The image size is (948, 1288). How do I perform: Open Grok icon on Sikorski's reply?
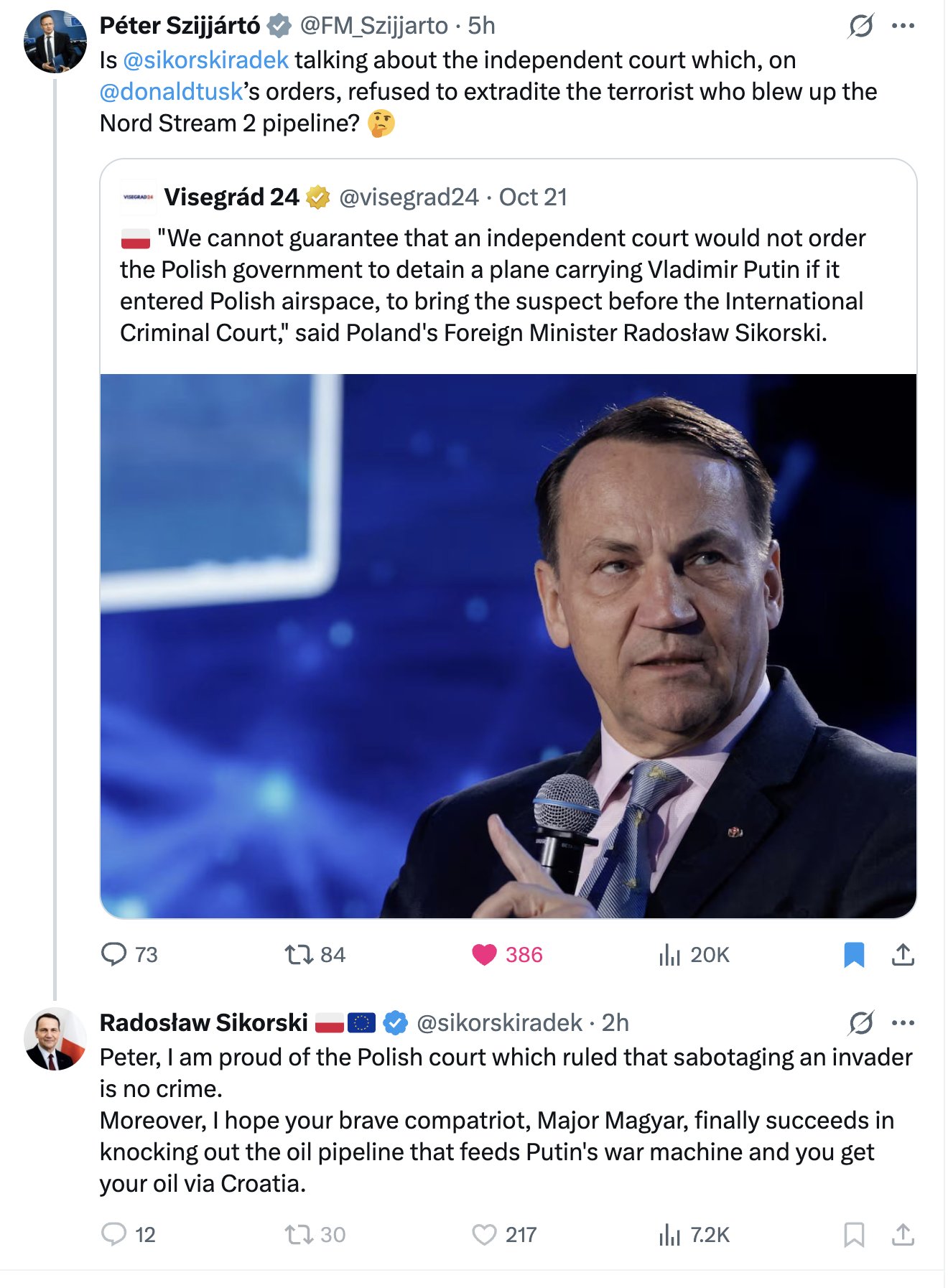click(x=860, y=1022)
